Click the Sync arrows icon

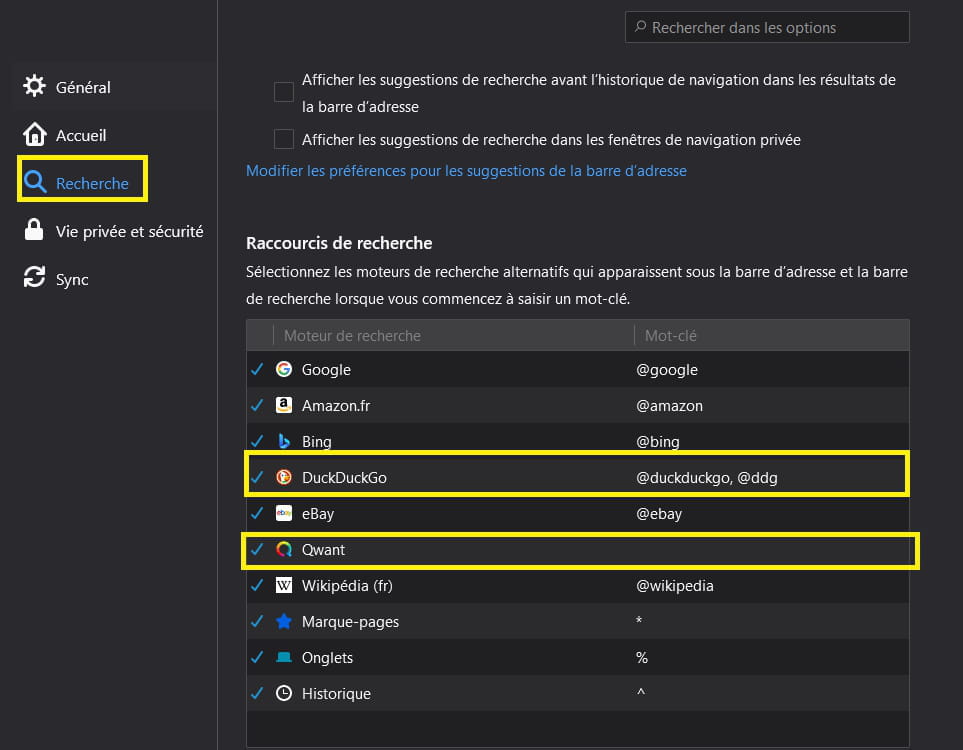tap(34, 278)
